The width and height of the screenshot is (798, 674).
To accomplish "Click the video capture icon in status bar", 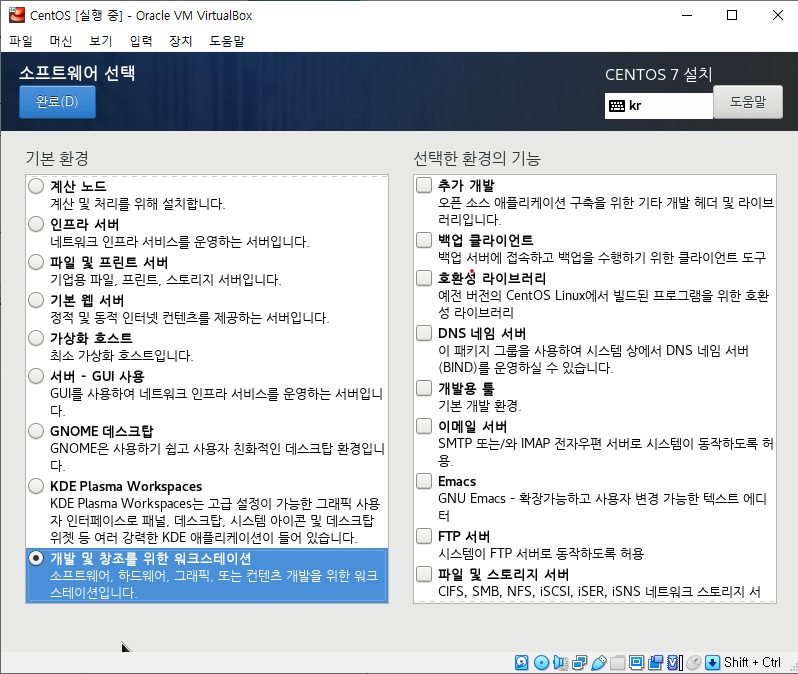I will pos(656,662).
